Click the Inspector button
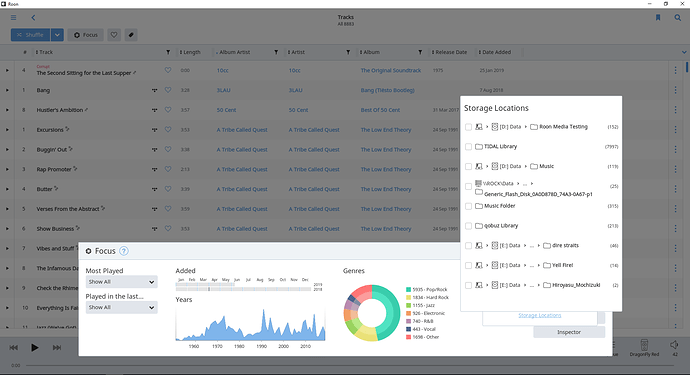 coord(569,332)
